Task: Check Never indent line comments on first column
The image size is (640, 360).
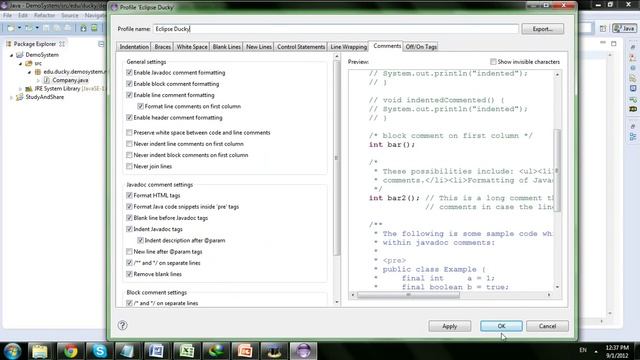Action: click(129, 144)
